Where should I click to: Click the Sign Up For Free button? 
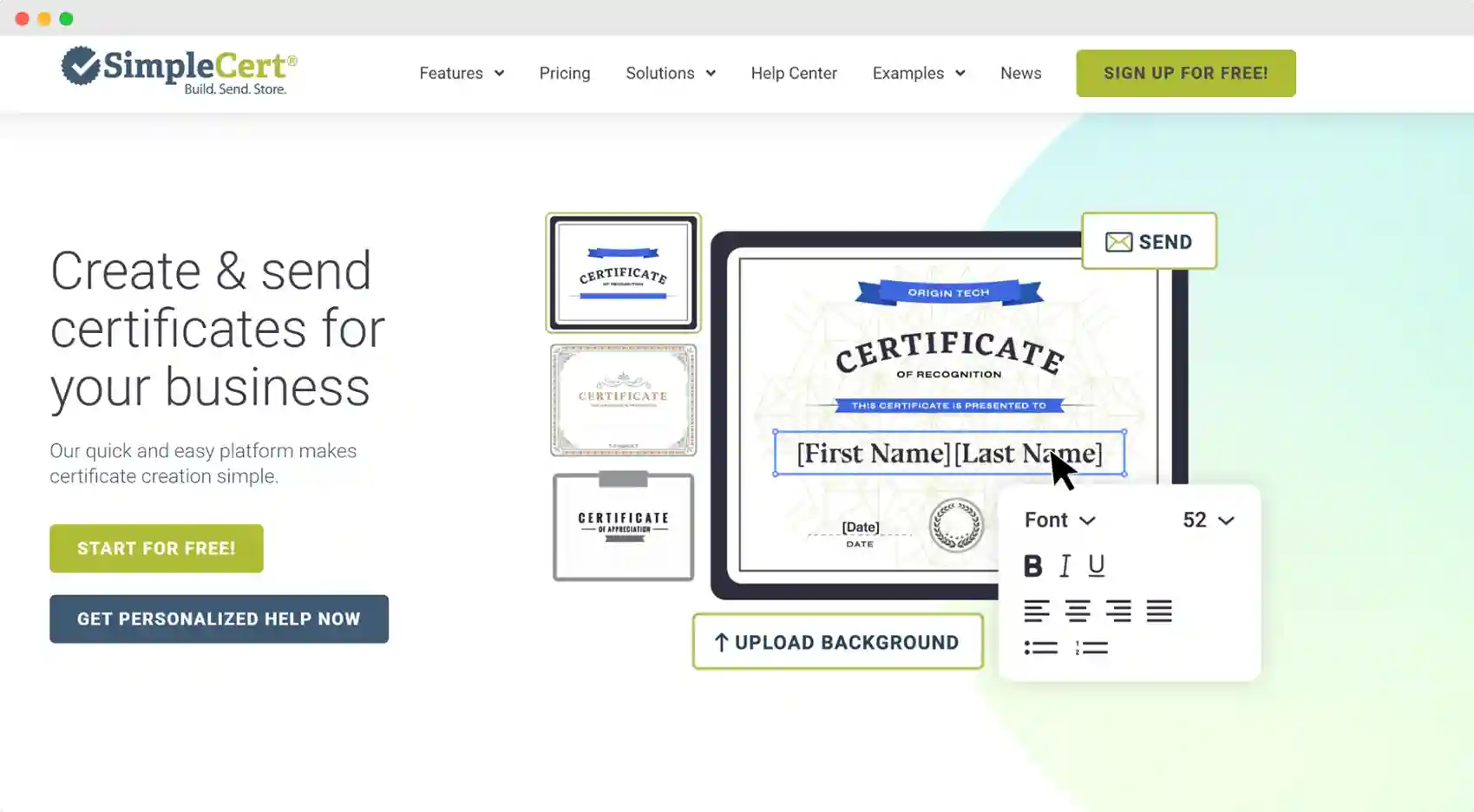pyautogui.click(x=1186, y=73)
